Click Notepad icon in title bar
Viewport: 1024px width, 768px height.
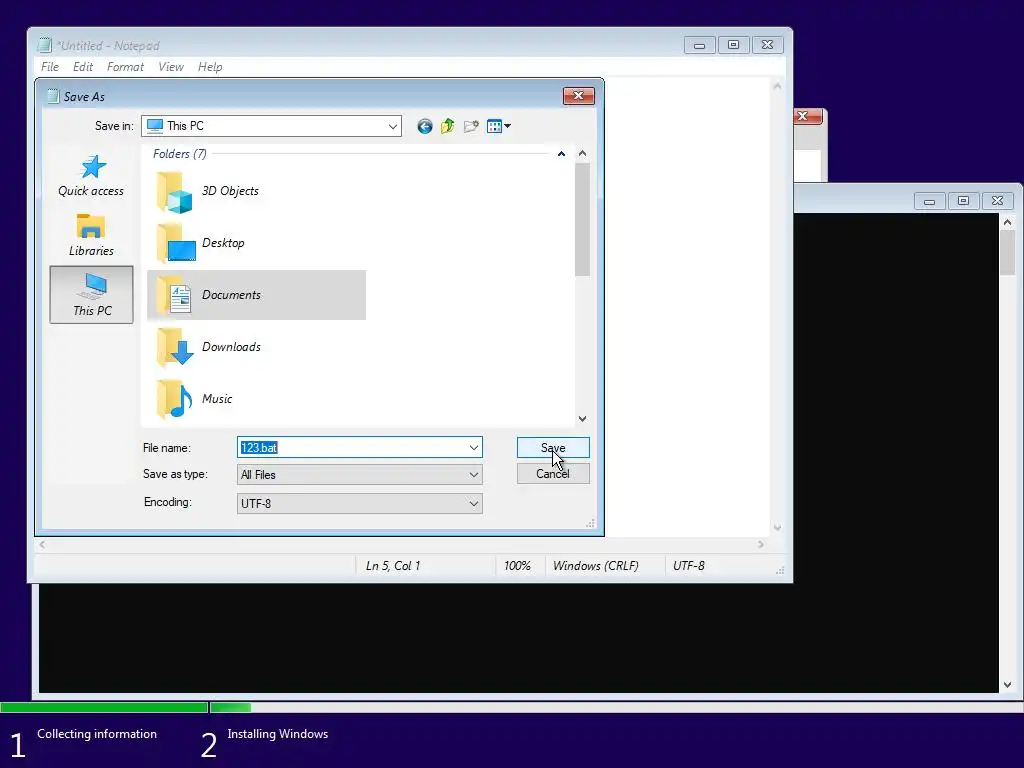click(x=44, y=45)
